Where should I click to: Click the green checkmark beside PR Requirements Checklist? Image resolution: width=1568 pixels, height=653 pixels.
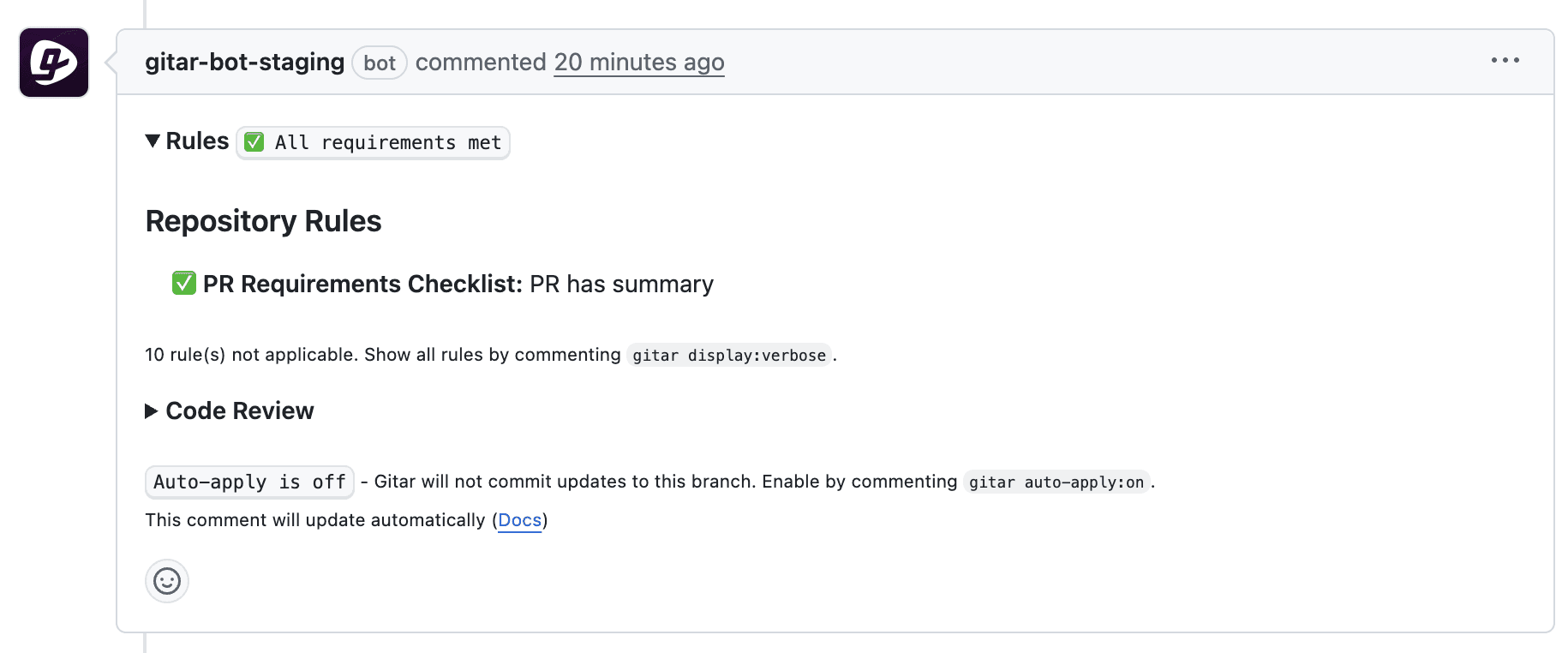[x=184, y=283]
